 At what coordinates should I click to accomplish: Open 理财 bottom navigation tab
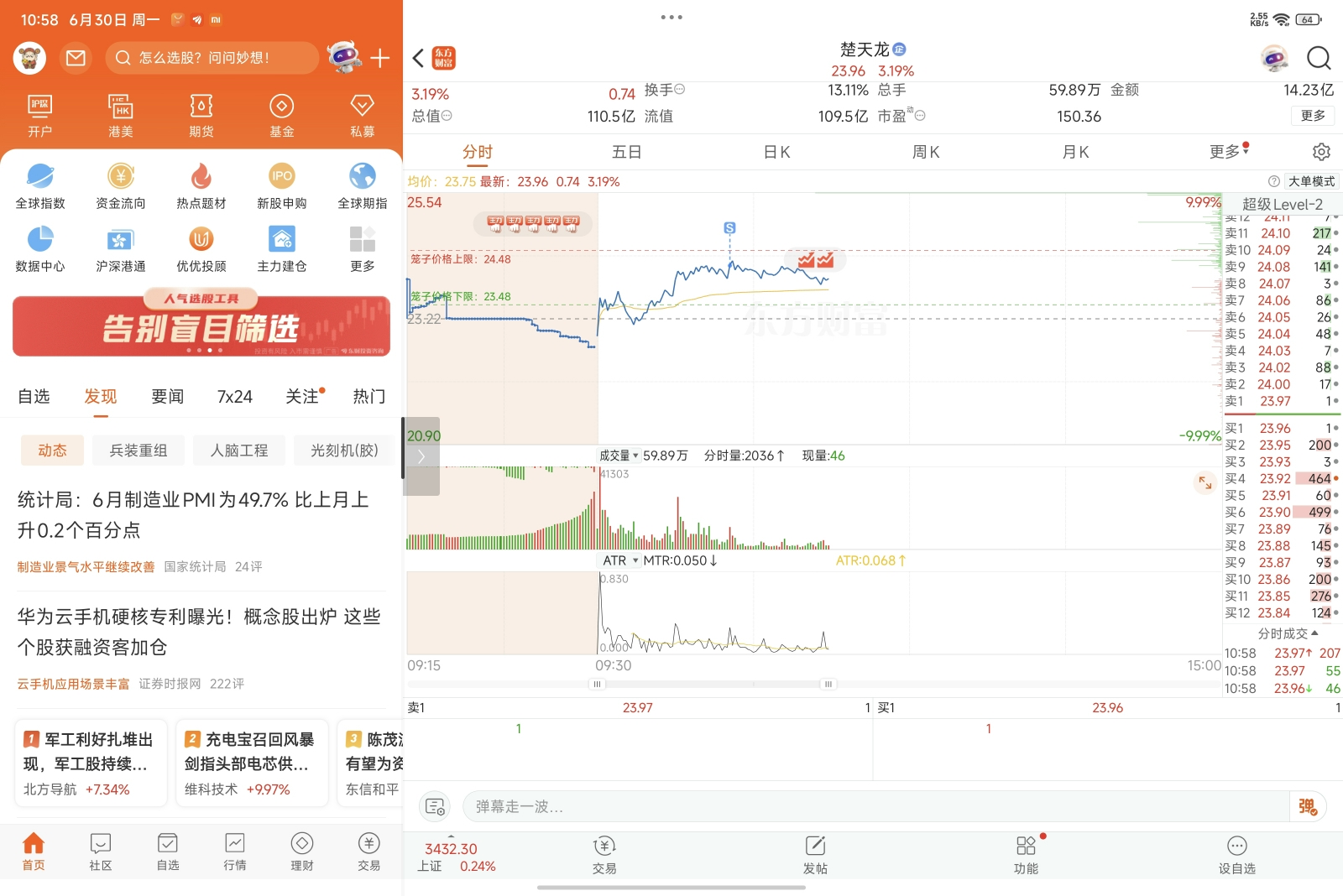[302, 852]
